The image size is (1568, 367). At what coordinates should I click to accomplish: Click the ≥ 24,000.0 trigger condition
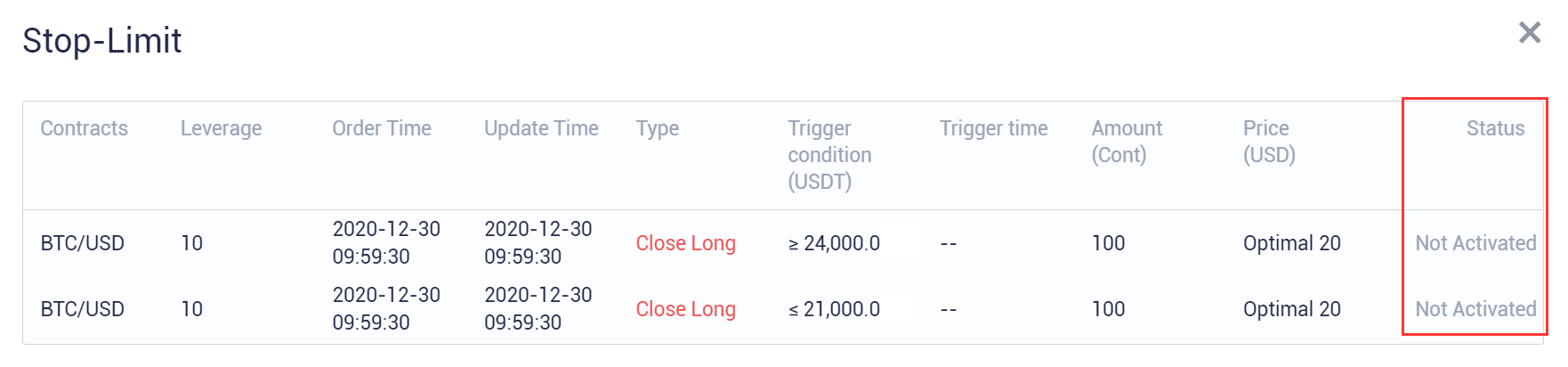pos(834,243)
